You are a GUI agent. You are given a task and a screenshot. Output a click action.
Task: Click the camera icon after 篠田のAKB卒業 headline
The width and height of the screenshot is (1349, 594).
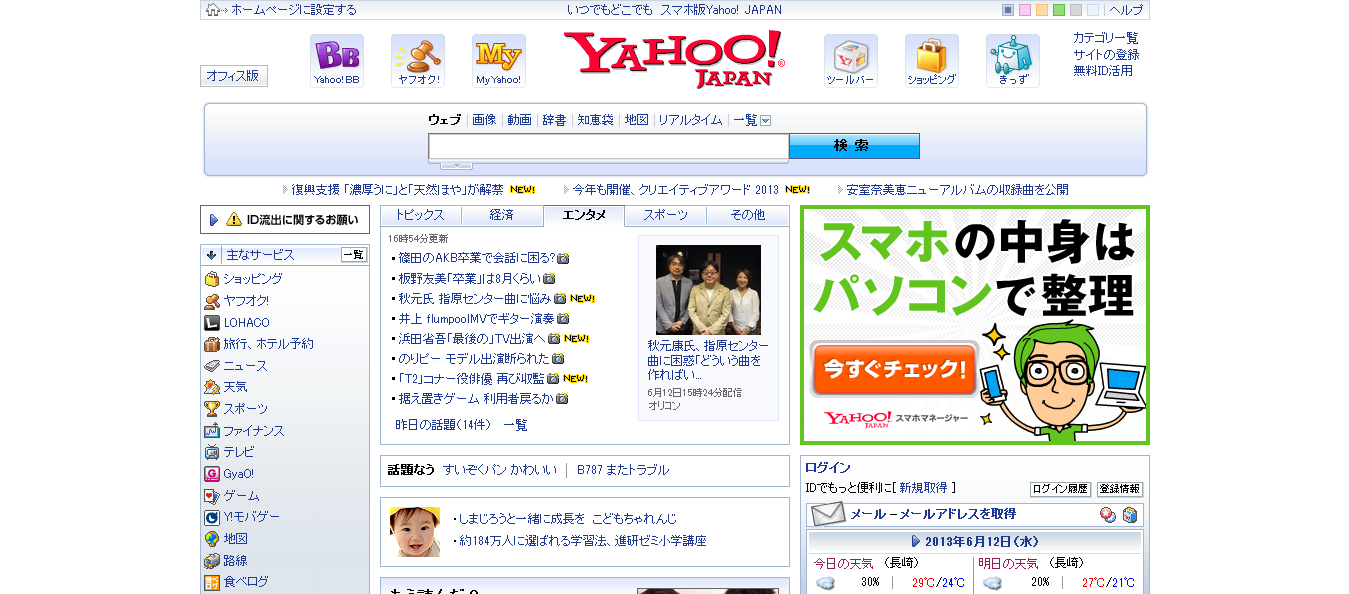click(x=563, y=258)
